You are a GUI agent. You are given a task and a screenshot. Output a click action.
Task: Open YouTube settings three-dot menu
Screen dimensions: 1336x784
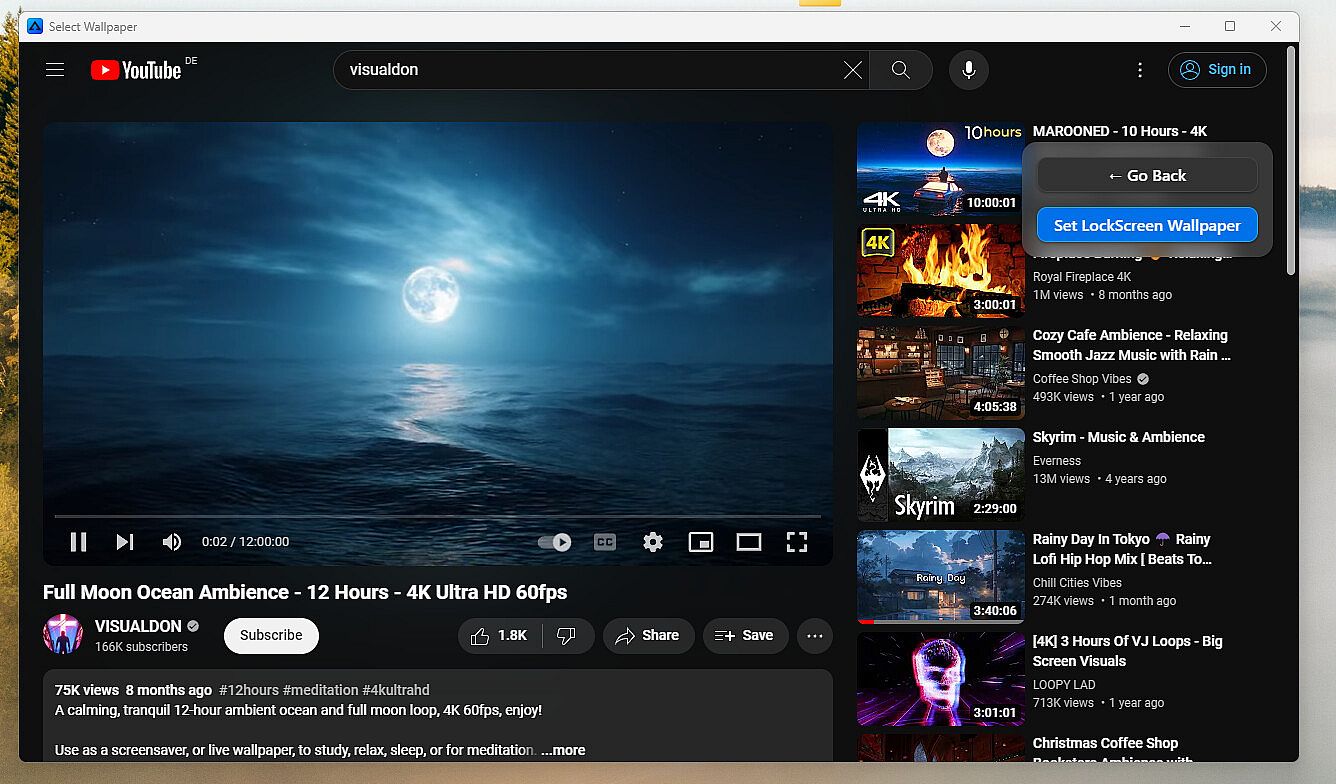pyautogui.click(x=1140, y=70)
